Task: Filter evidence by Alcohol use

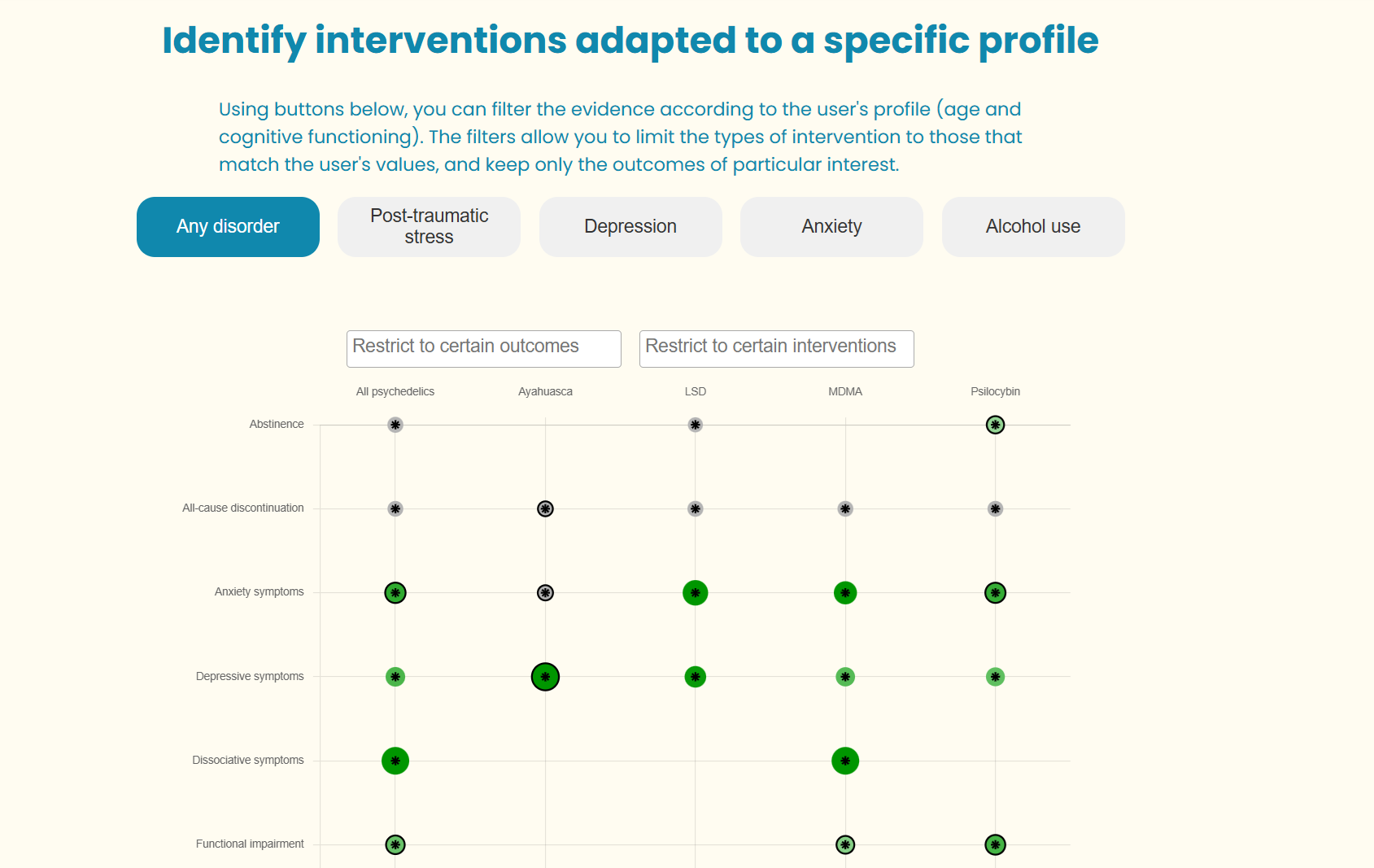Action: click(1033, 227)
